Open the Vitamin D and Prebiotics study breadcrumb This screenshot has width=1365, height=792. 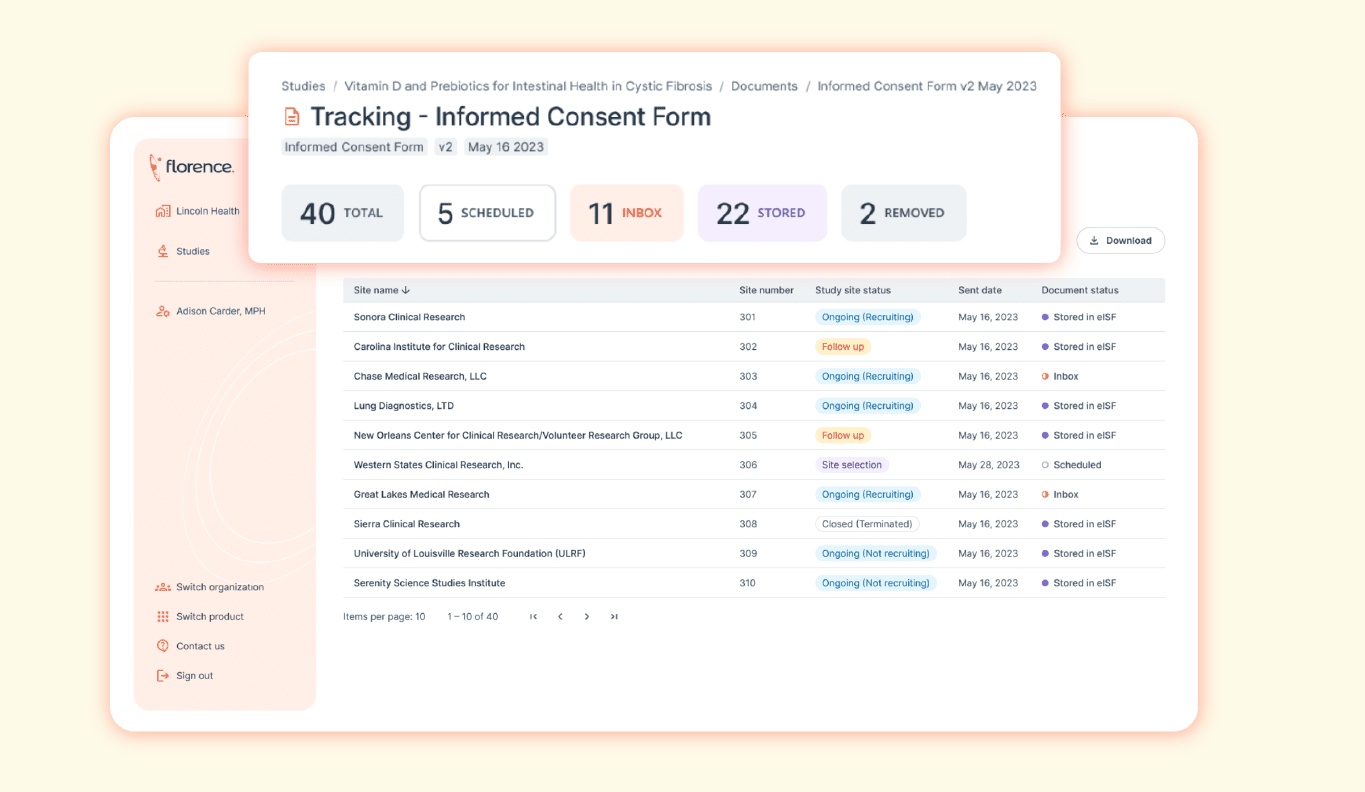pos(528,86)
